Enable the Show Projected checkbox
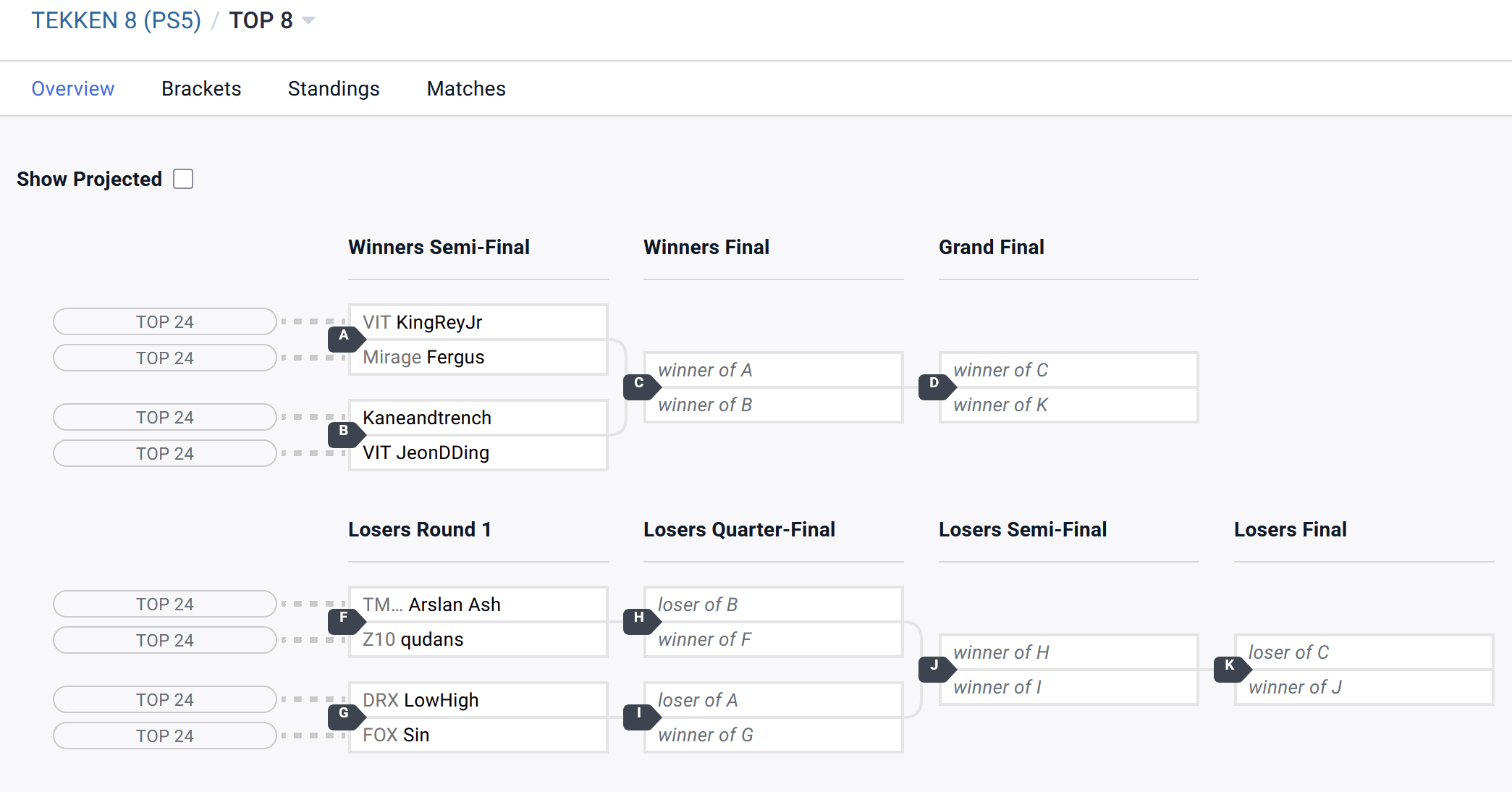This screenshot has height=792, width=1512. pyautogui.click(x=184, y=179)
